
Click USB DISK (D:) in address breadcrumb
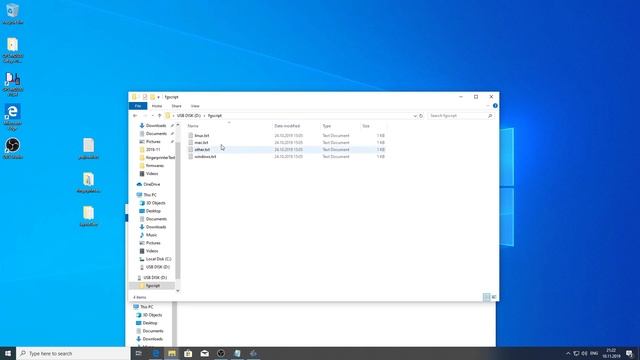[189, 116]
